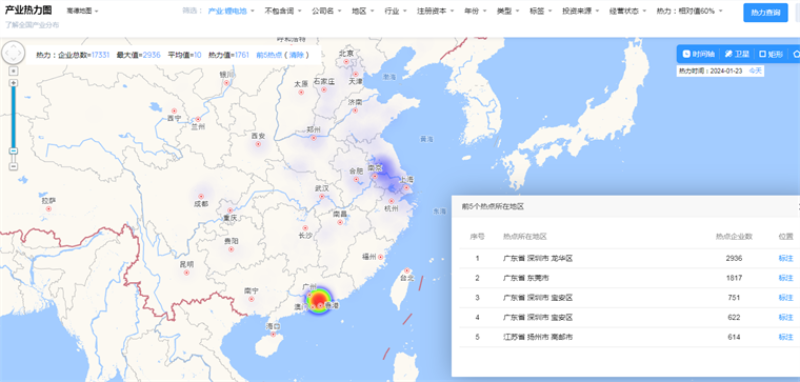
Task: Click the 西安 city marker
Action: click(258, 144)
